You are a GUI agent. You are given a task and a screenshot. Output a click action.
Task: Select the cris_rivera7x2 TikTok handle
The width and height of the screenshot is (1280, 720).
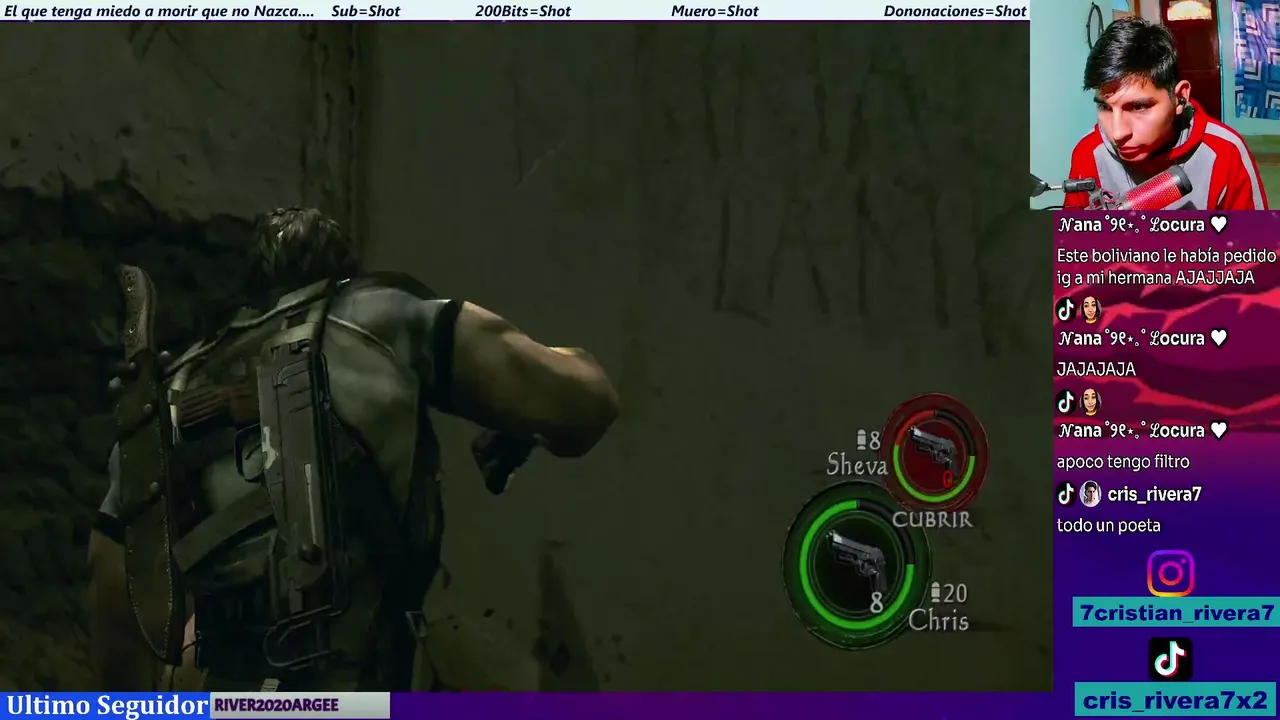coord(1175,700)
